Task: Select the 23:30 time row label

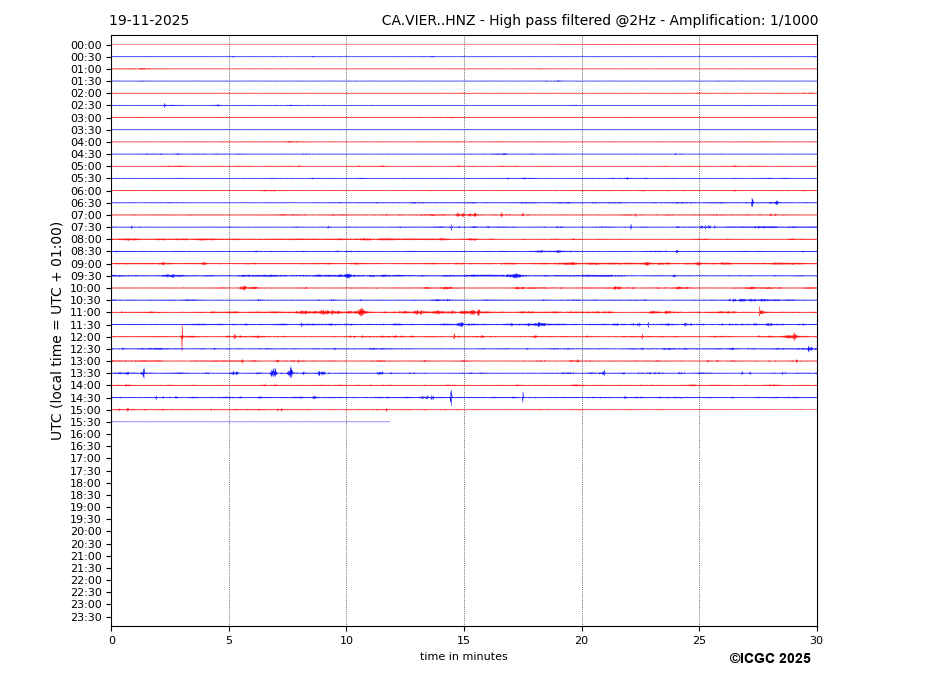Action: click(x=86, y=617)
